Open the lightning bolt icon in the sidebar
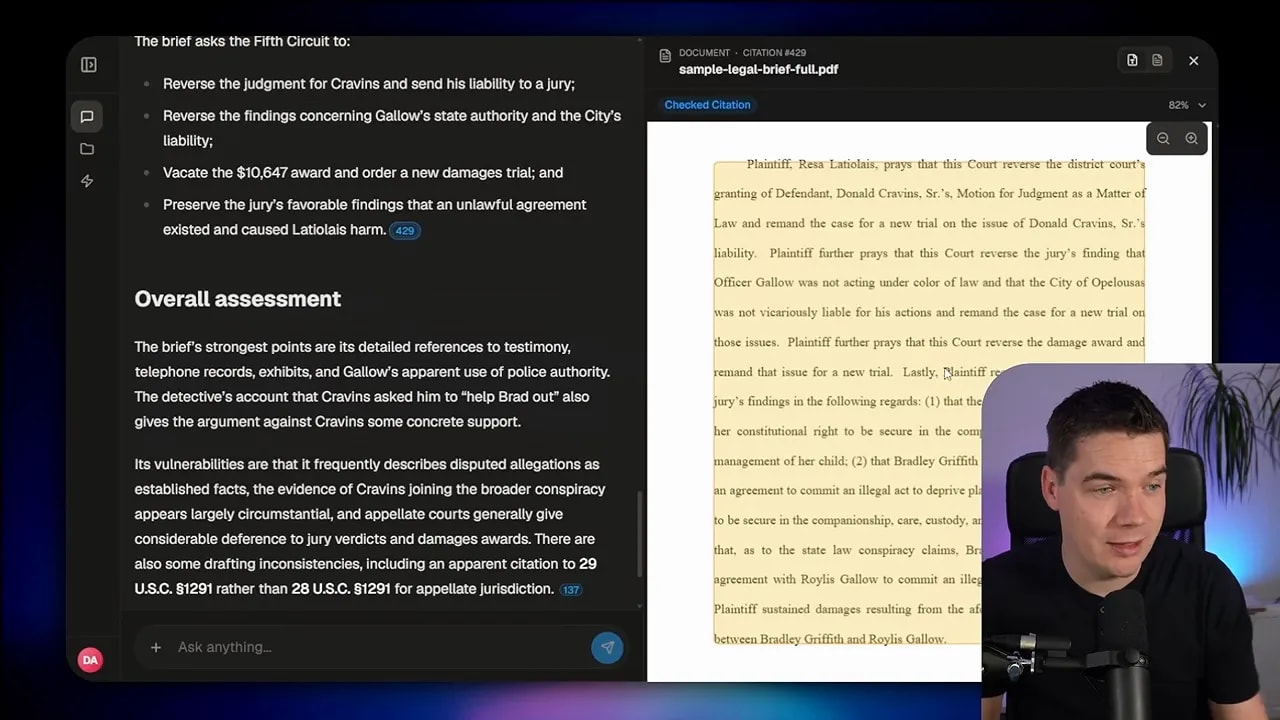1280x720 pixels. [x=87, y=181]
